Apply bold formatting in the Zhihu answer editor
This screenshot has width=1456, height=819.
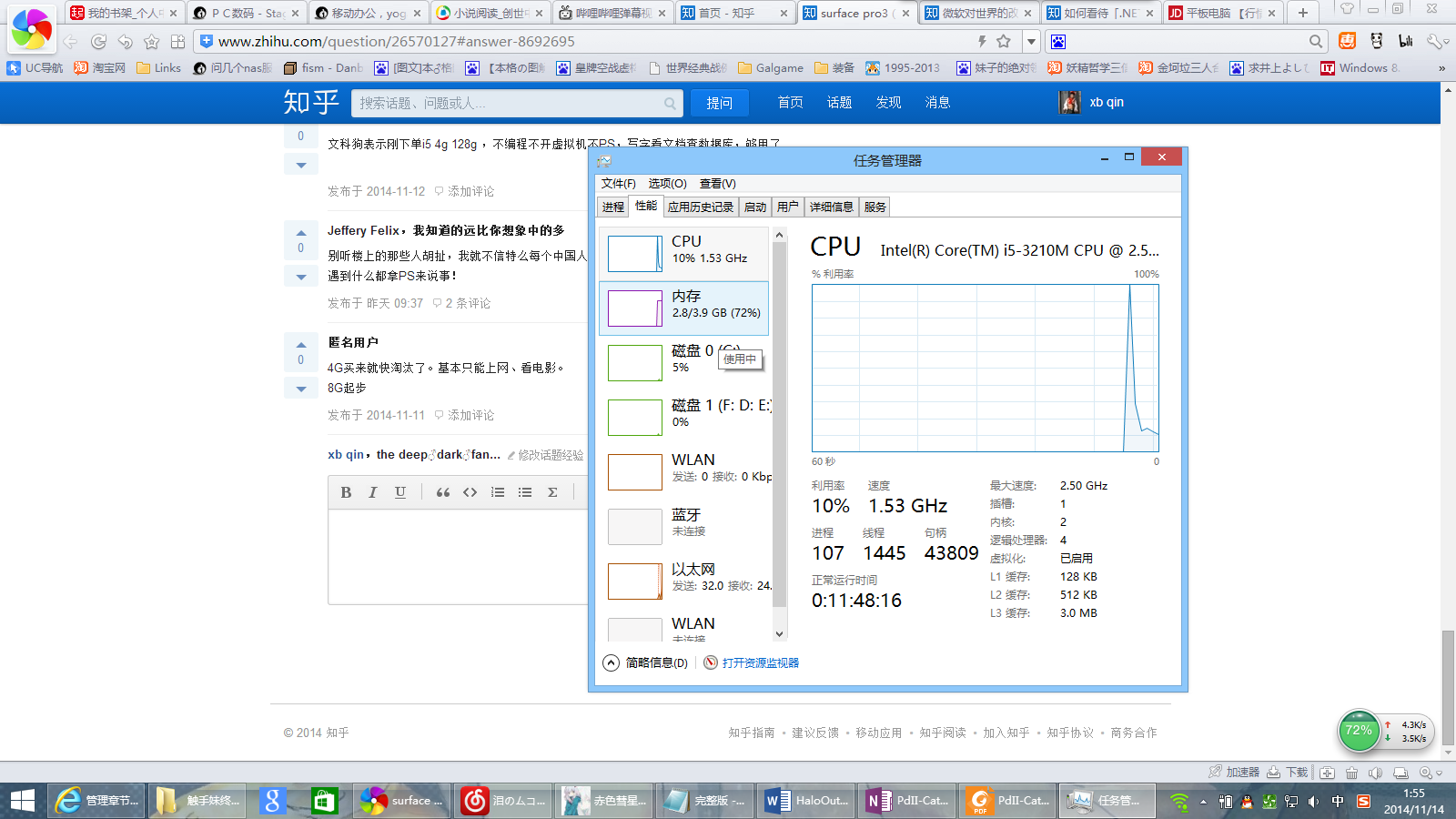coord(346,492)
